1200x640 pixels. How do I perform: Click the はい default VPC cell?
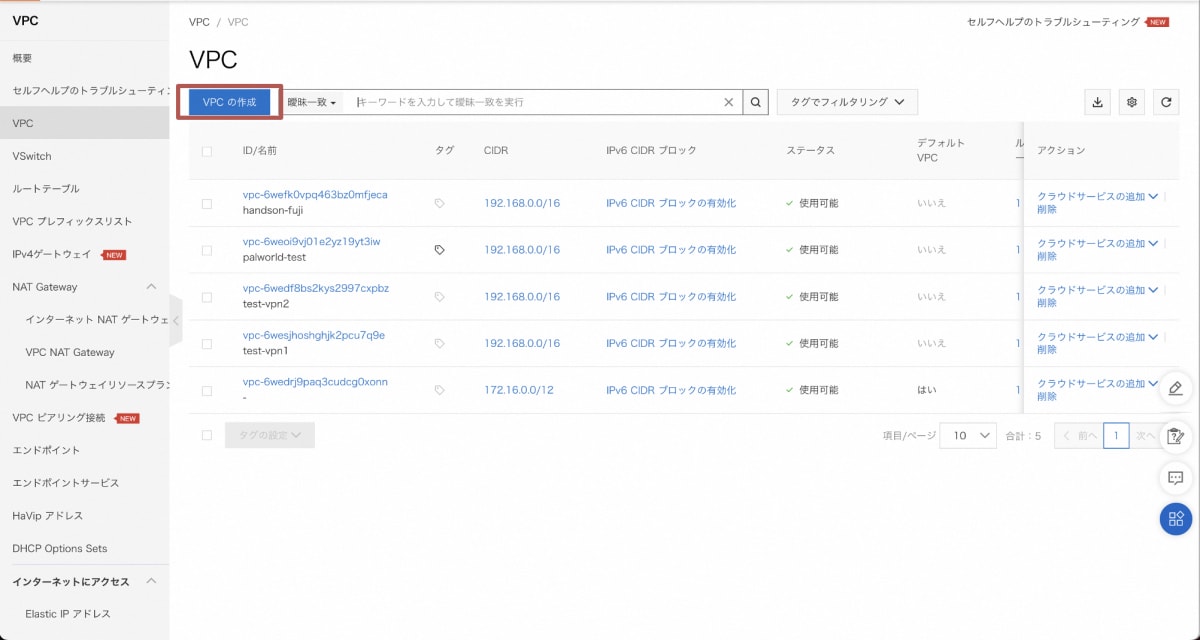click(x=927, y=390)
